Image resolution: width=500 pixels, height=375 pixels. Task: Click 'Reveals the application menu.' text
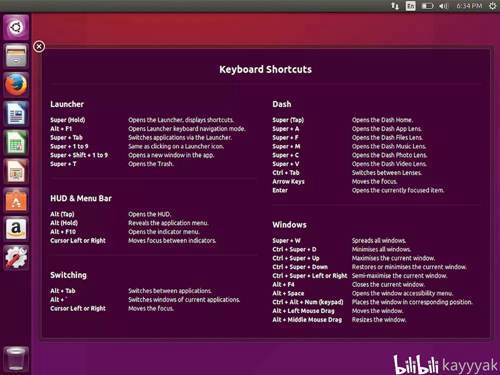(168, 223)
